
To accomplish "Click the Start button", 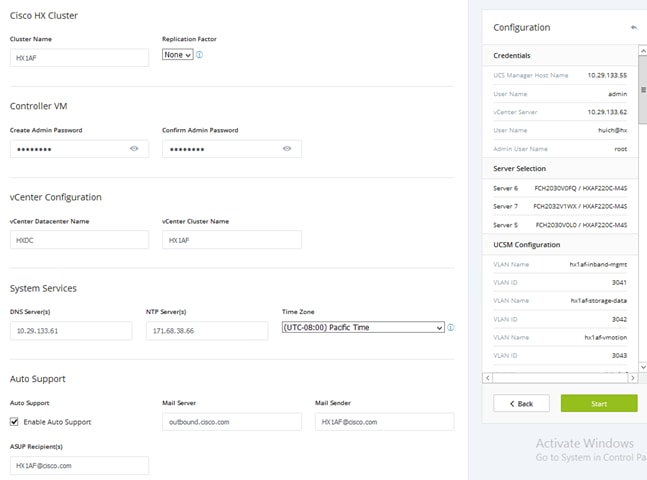I will tap(599, 403).
